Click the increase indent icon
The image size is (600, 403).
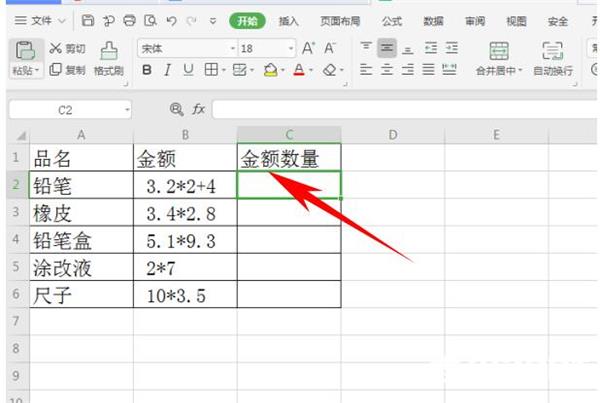tap(452, 48)
